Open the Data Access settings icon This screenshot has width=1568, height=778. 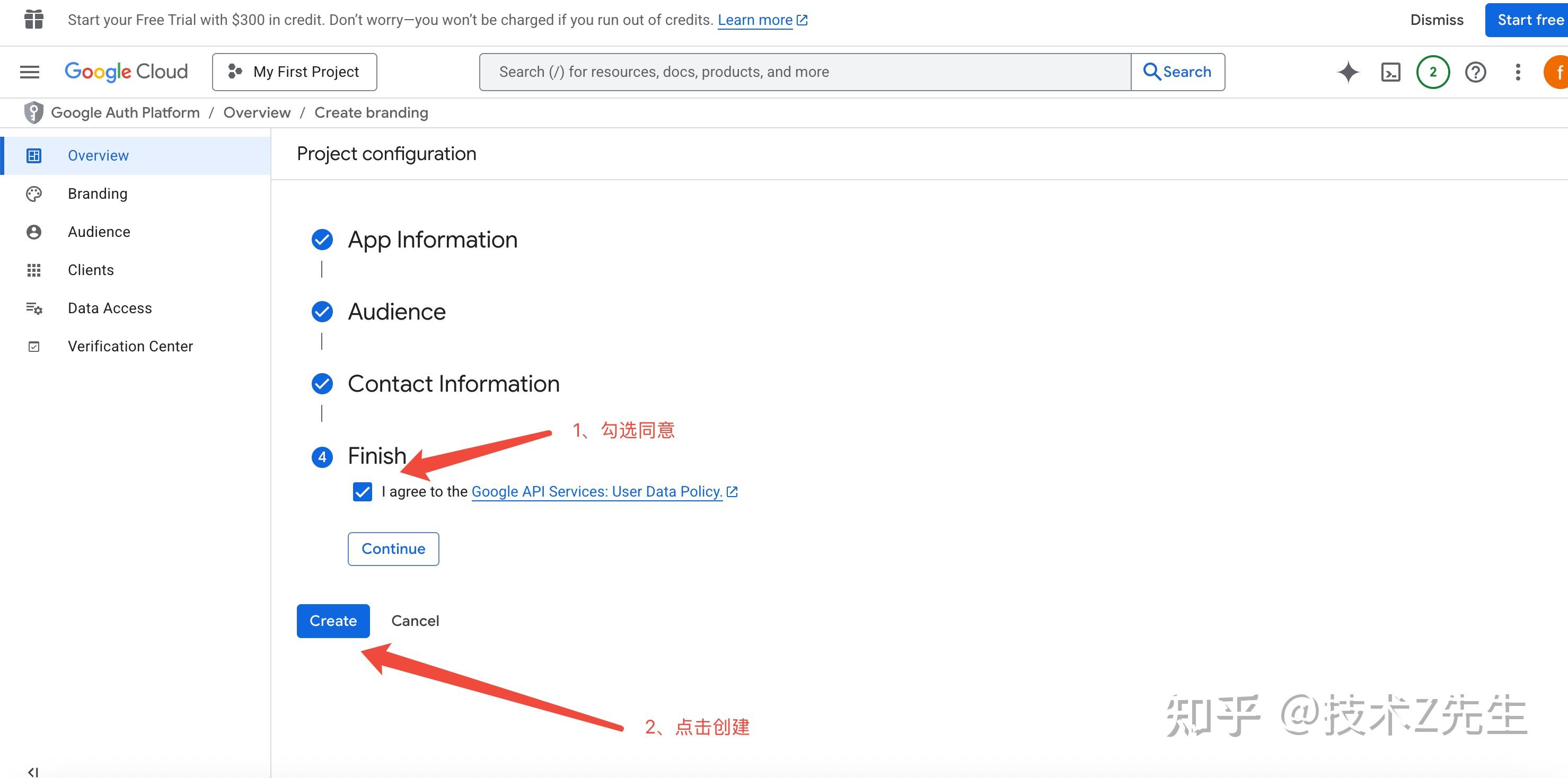pos(34,308)
